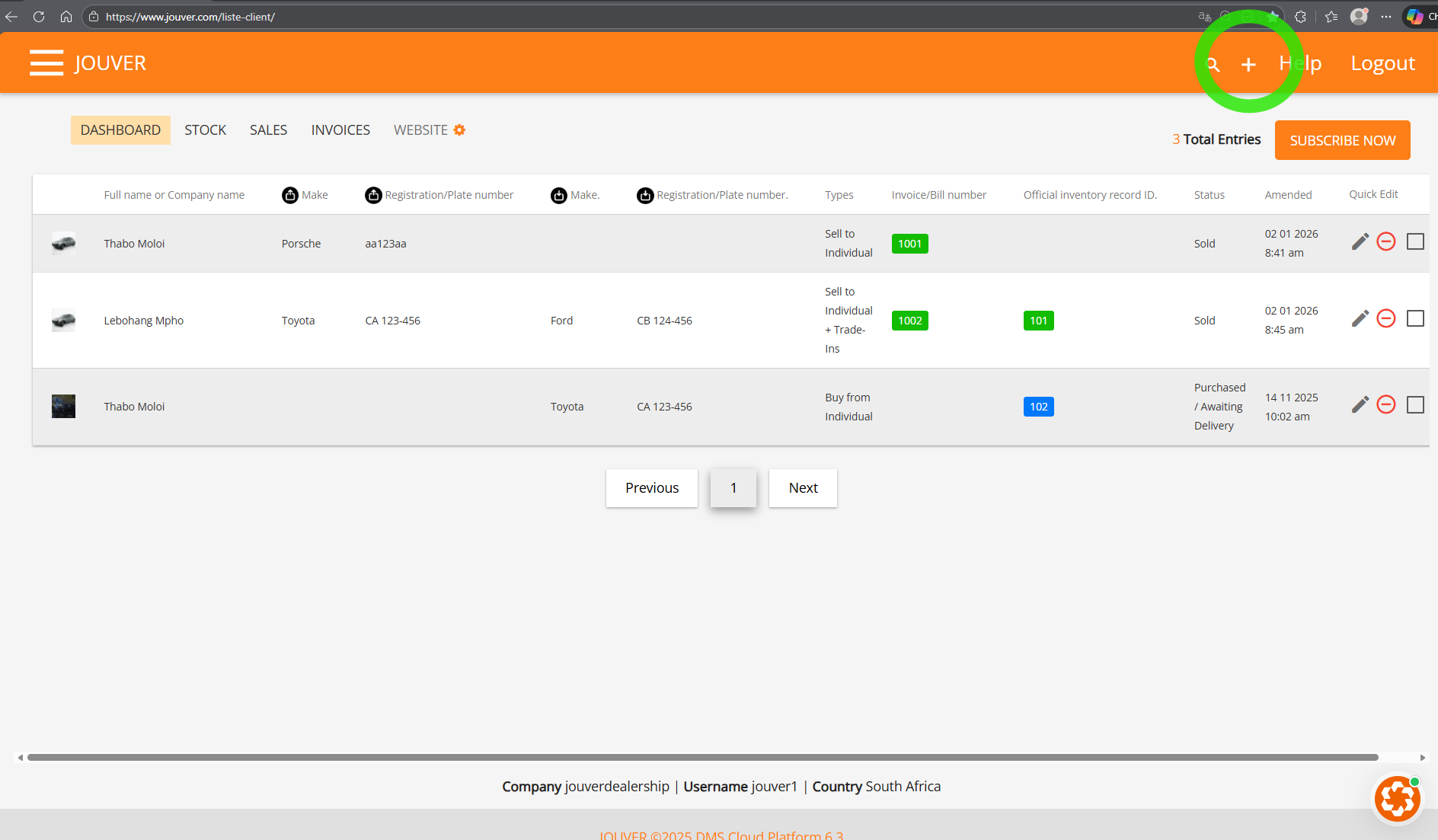The height and width of the screenshot is (840, 1438).
Task: Select the checkbox for the Buy from Individual row
Action: click(1415, 404)
